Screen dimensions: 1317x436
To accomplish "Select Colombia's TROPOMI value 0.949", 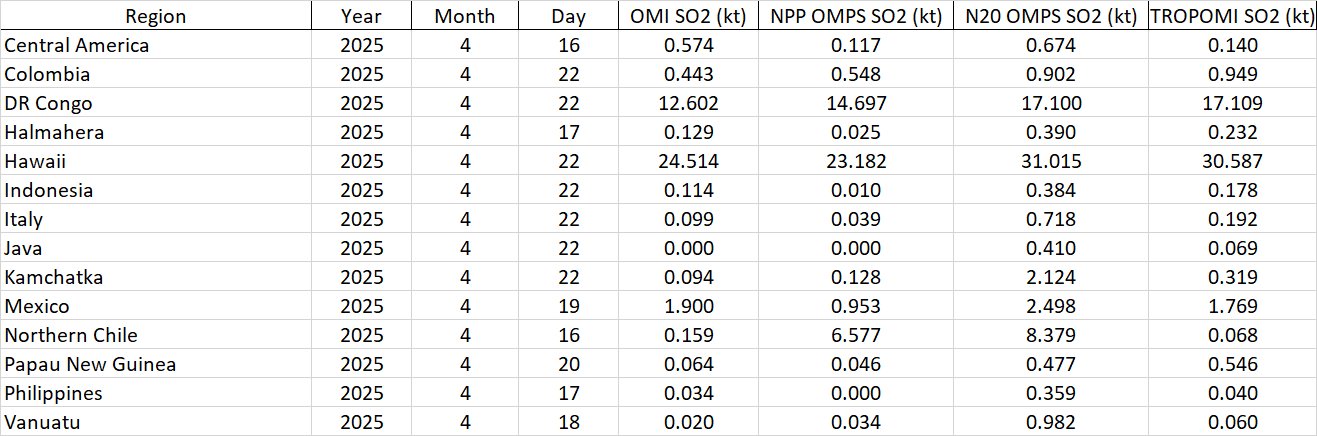I will point(1232,74).
